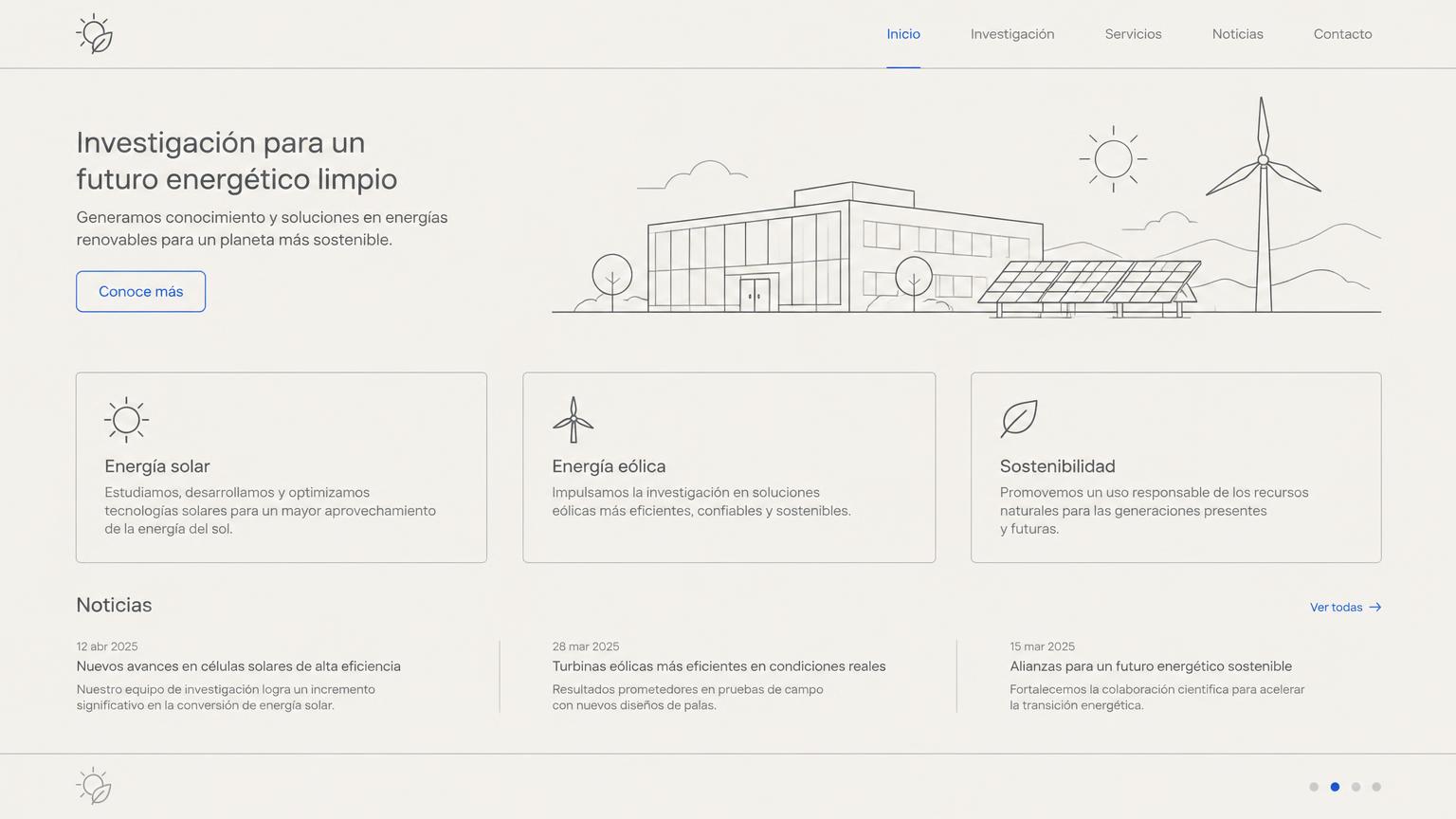Select the fourth pagination dot in footer
Image resolution: width=1456 pixels, height=819 pixels.
(x=1376, y=787)
